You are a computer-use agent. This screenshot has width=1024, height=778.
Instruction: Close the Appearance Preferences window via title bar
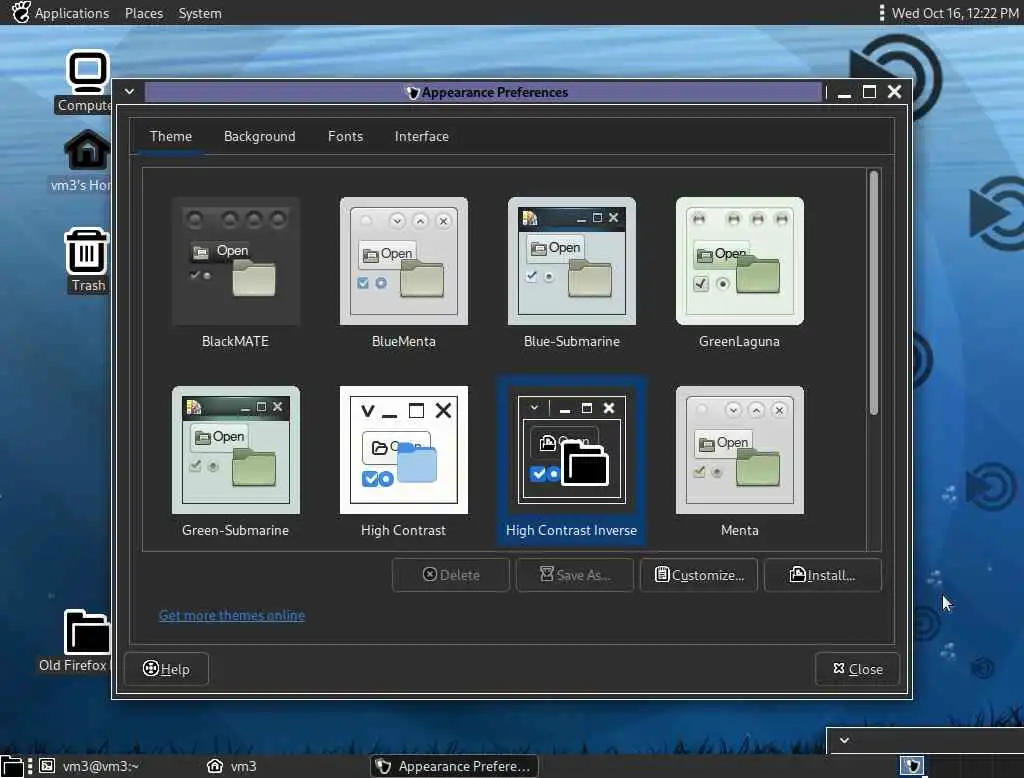pos(894,92)
